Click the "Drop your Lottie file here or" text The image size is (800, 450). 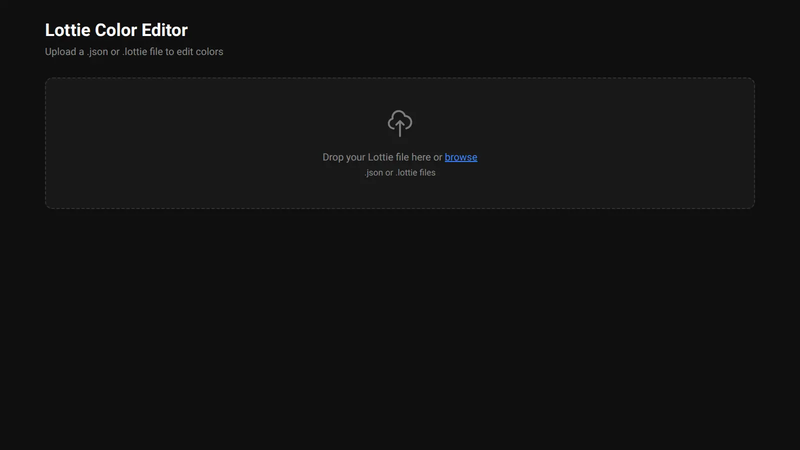pos(382,157)
